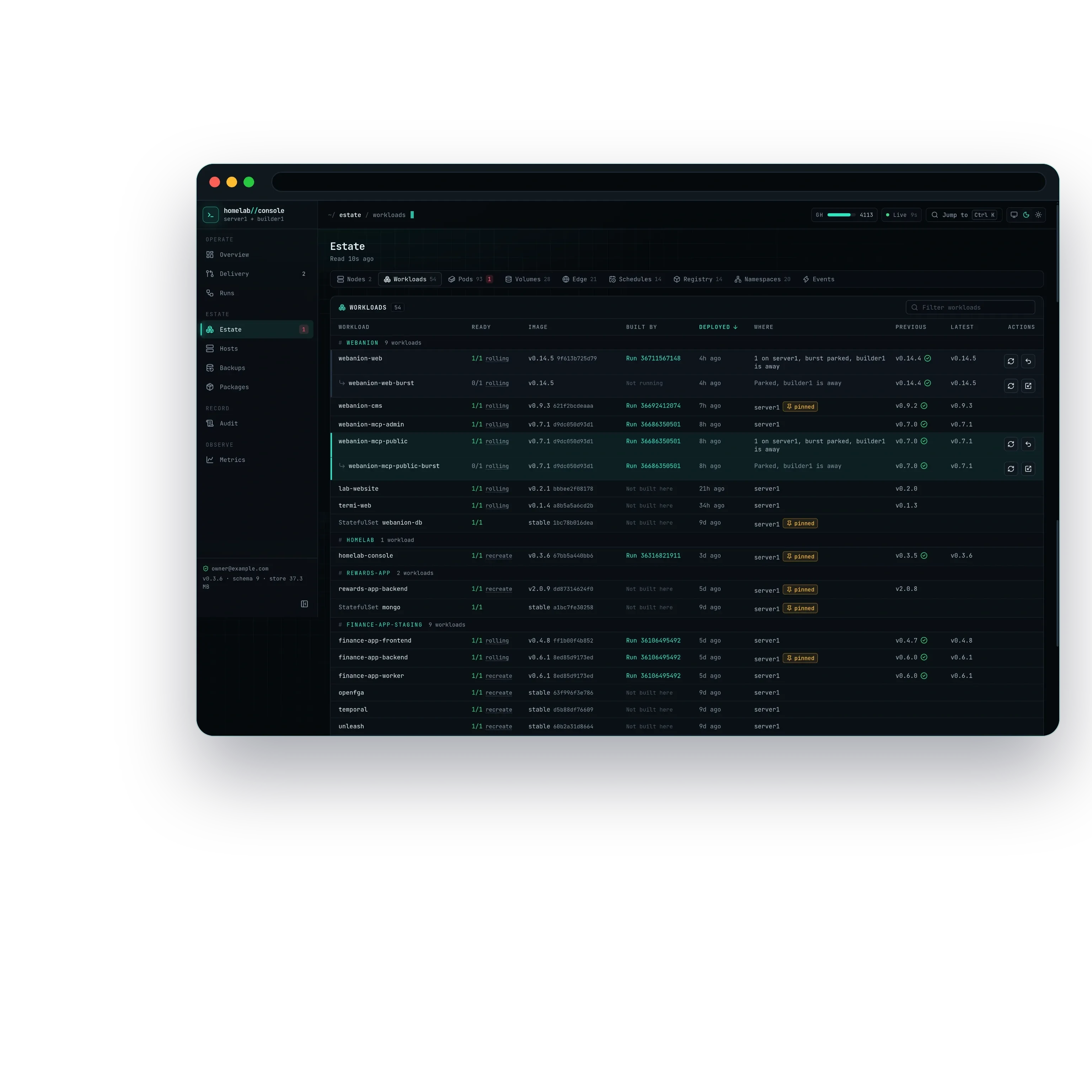
Task: Switch to dark theme moon icon
Action: (x=1027, y=215)
